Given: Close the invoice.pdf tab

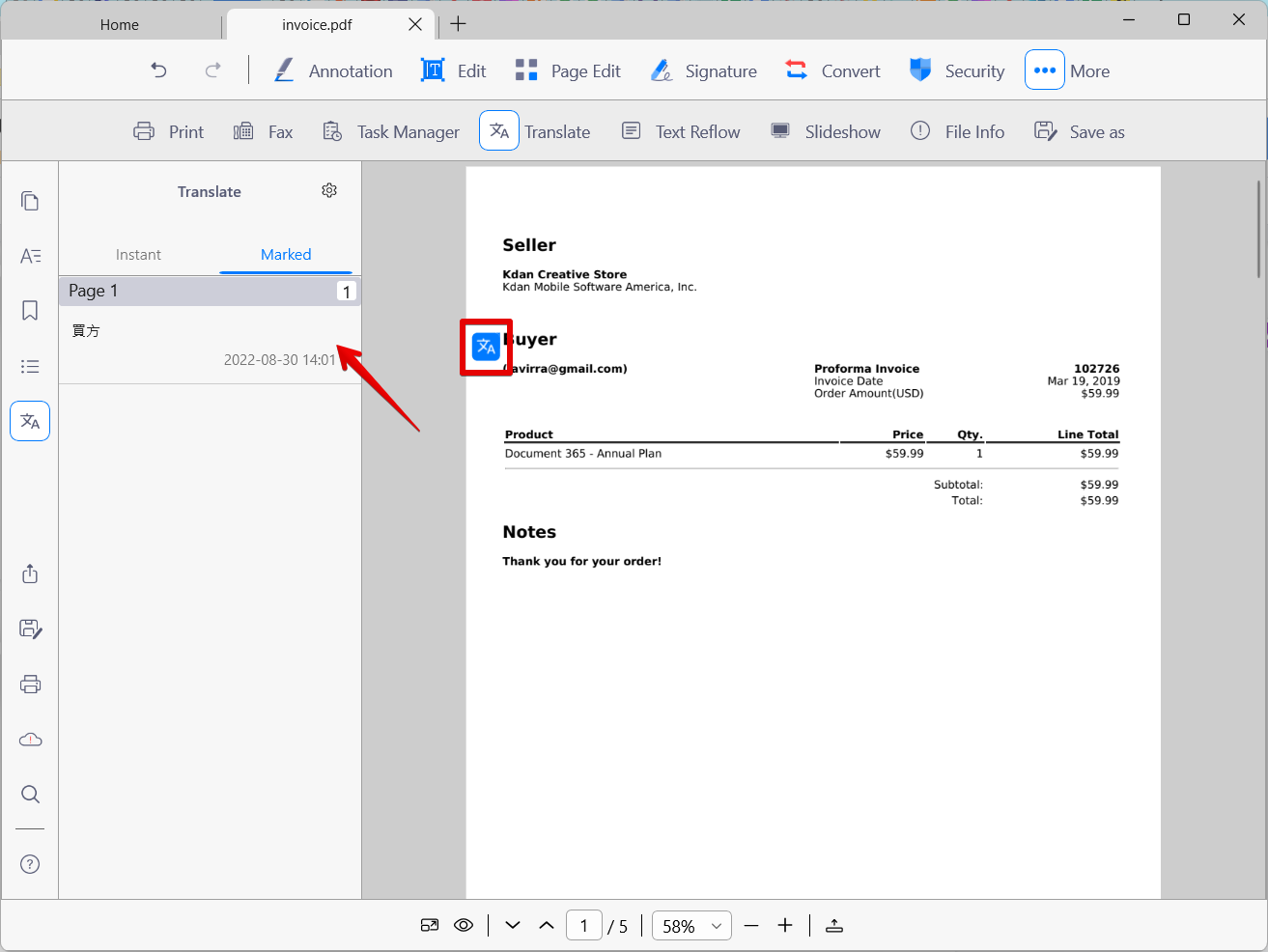Looking at the screenshot, I should pyautogui.click(x=415, y=24).
